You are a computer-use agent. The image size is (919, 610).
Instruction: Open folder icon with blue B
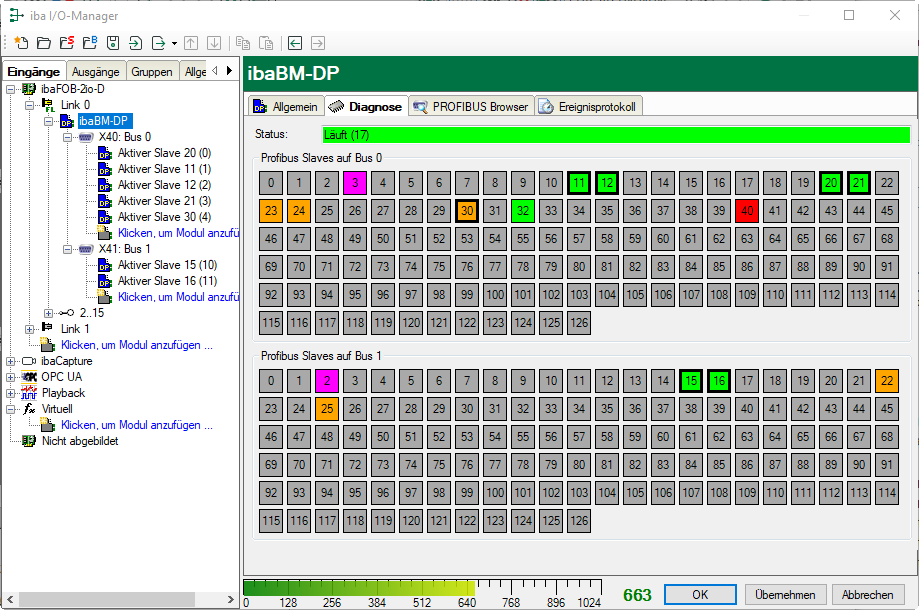[90, 43]
